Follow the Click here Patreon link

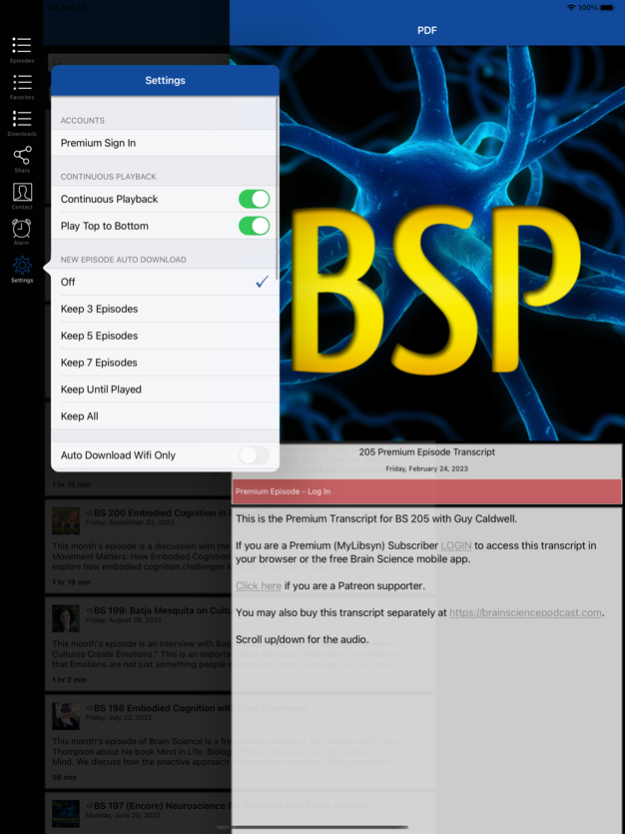pyautogui.click(x=259, y=586)
